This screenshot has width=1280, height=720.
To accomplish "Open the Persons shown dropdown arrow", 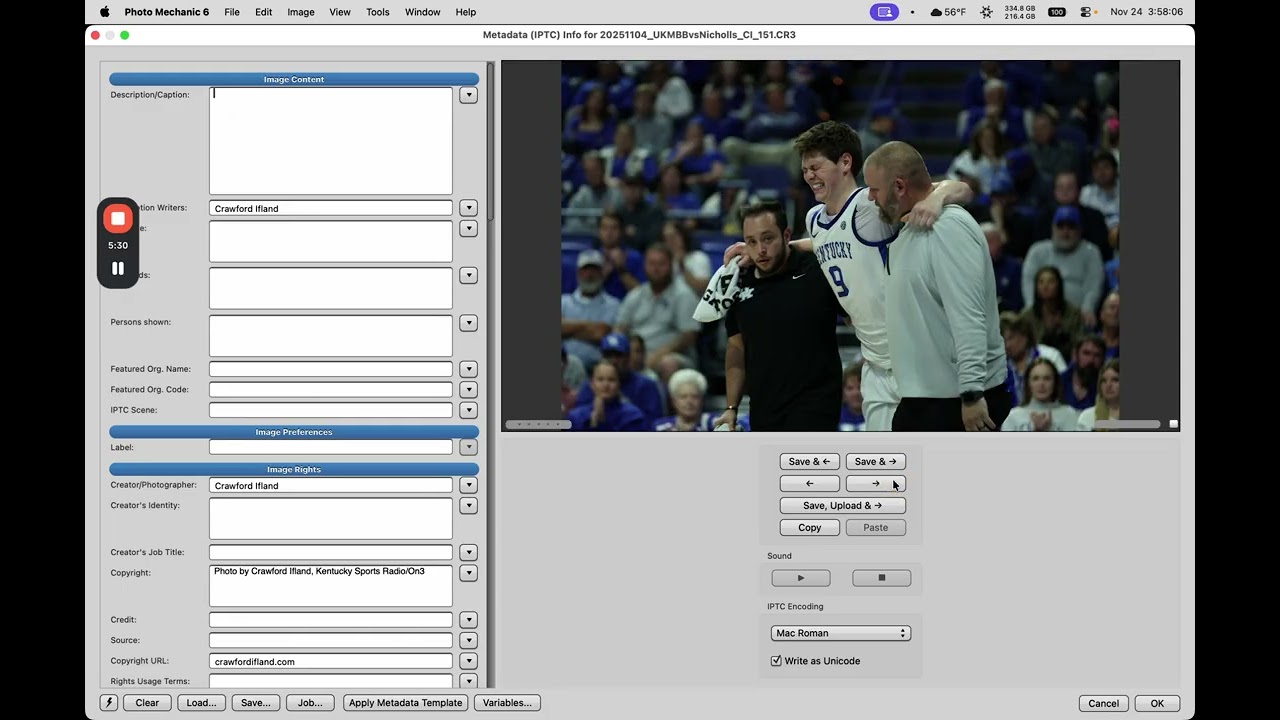I will coord(468,323).
